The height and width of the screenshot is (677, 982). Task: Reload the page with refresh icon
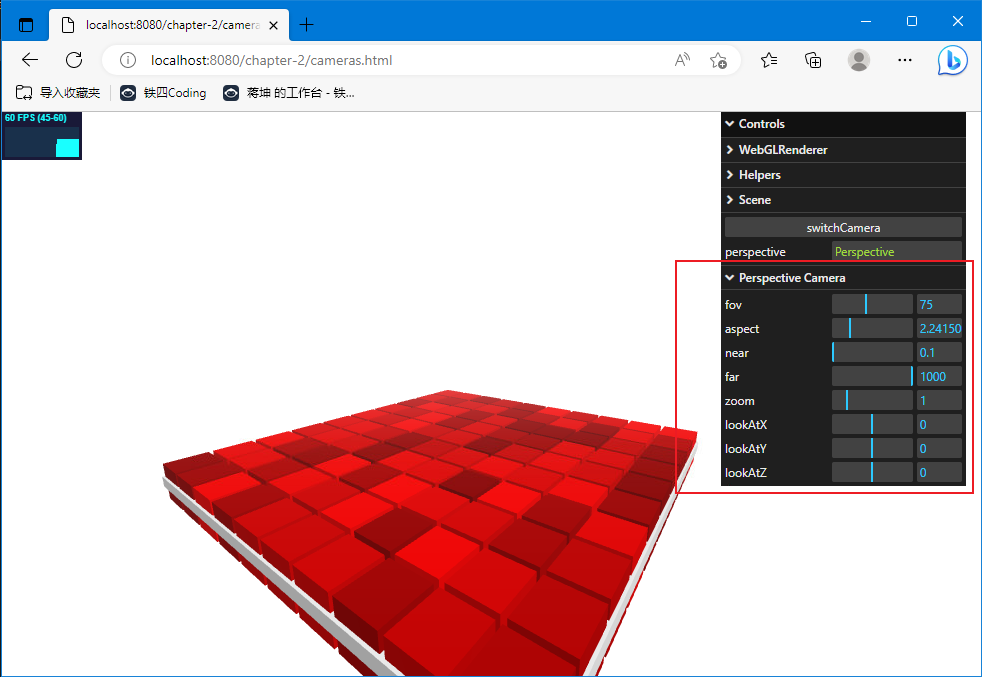(x=74, y=60)
